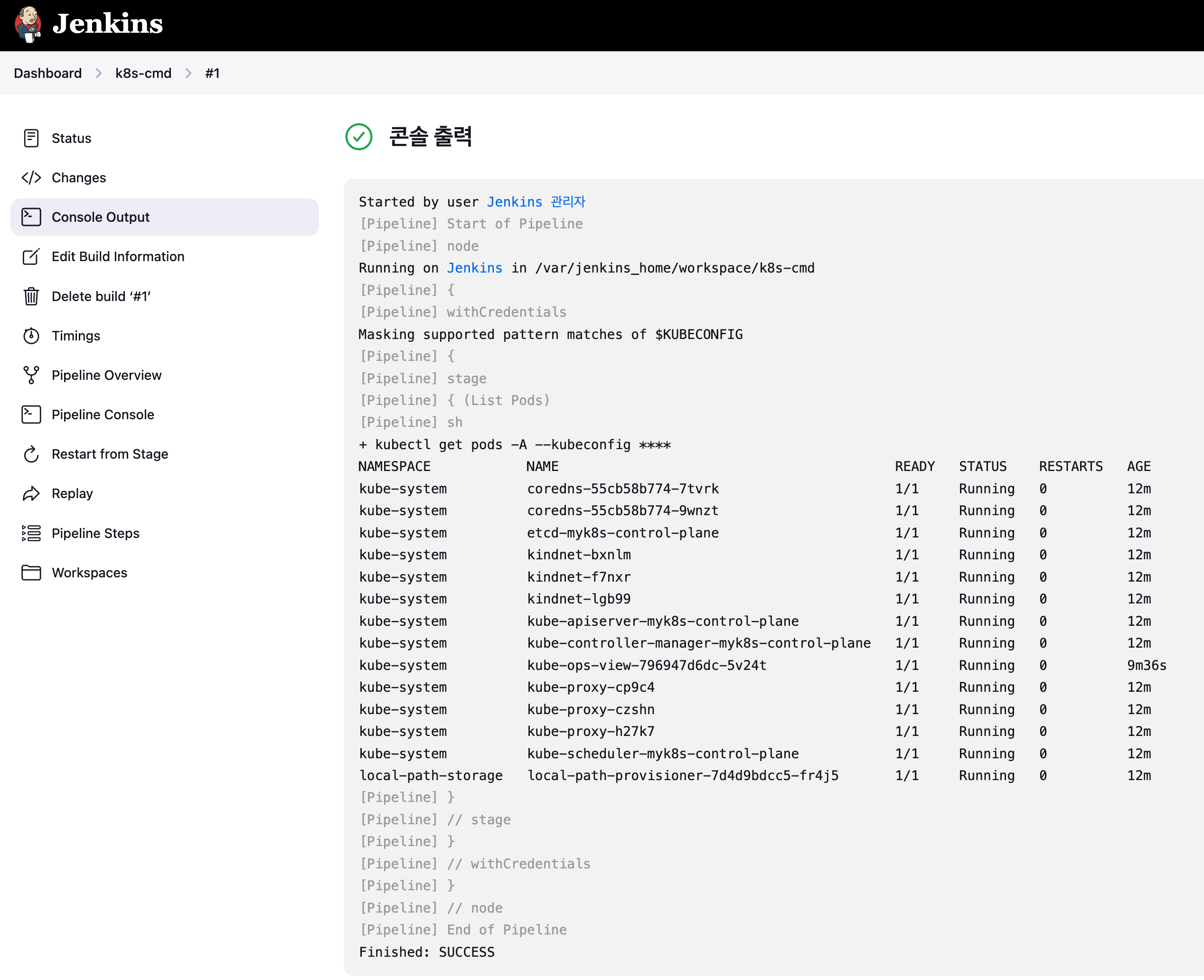The height and width of the screenshot is (980, 1204).
Task: Click the 콘솔 출력 heading
Action: point(430,137)
